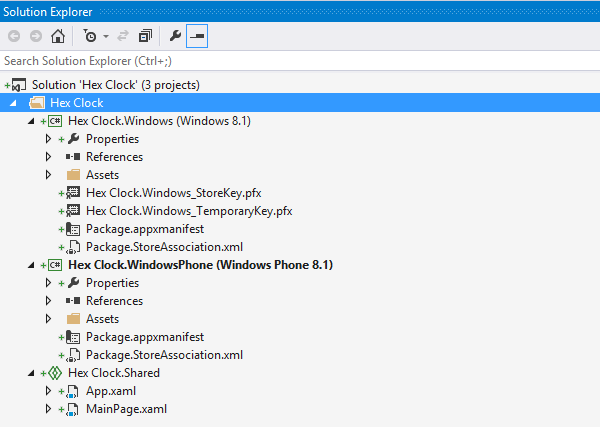Click the Assets folder icon under Hex Clock.WindowsPhone
600x427 pixels.
tap(73, 319)
